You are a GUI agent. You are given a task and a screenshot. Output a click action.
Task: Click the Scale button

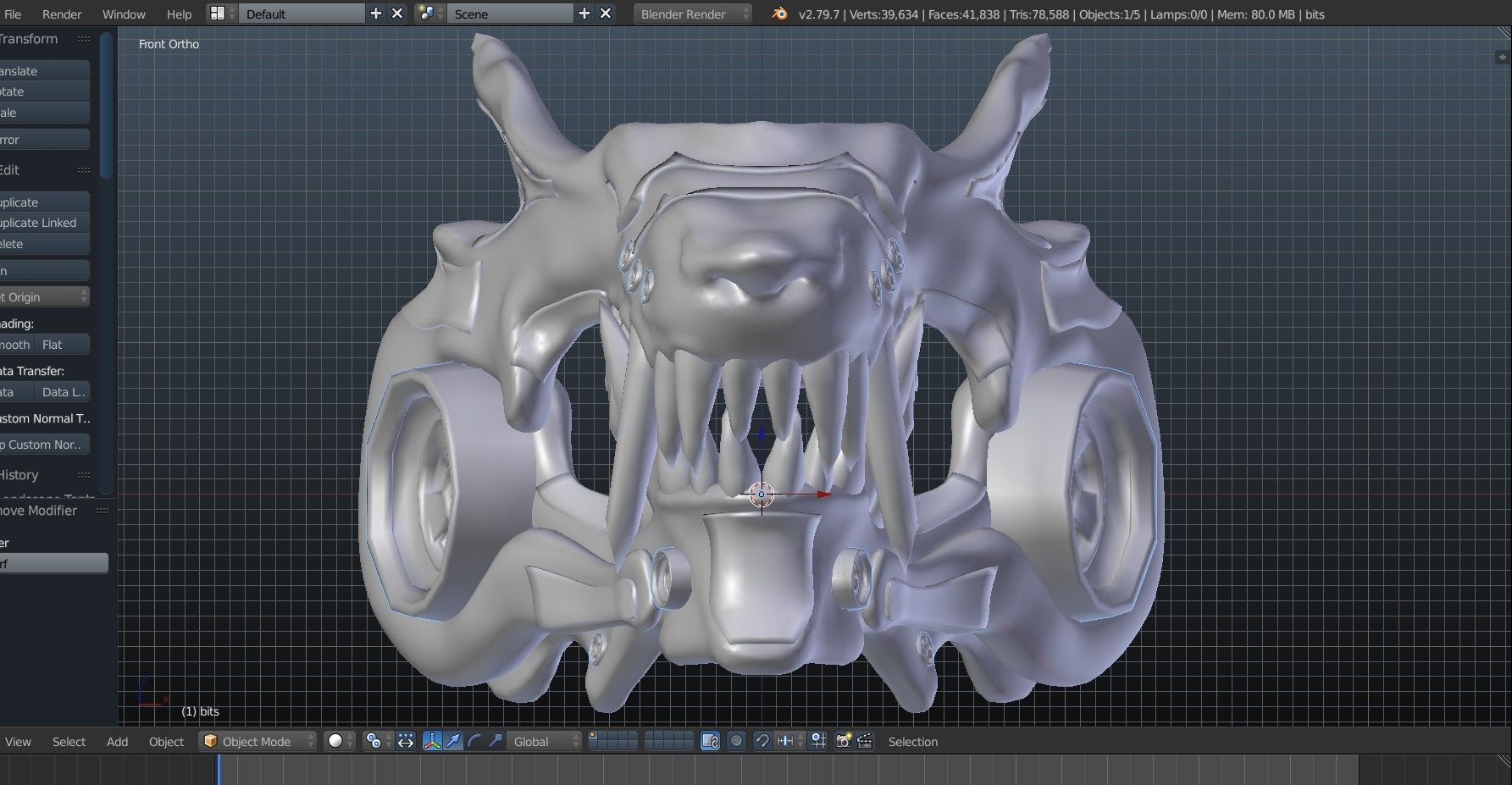[44, 113]
